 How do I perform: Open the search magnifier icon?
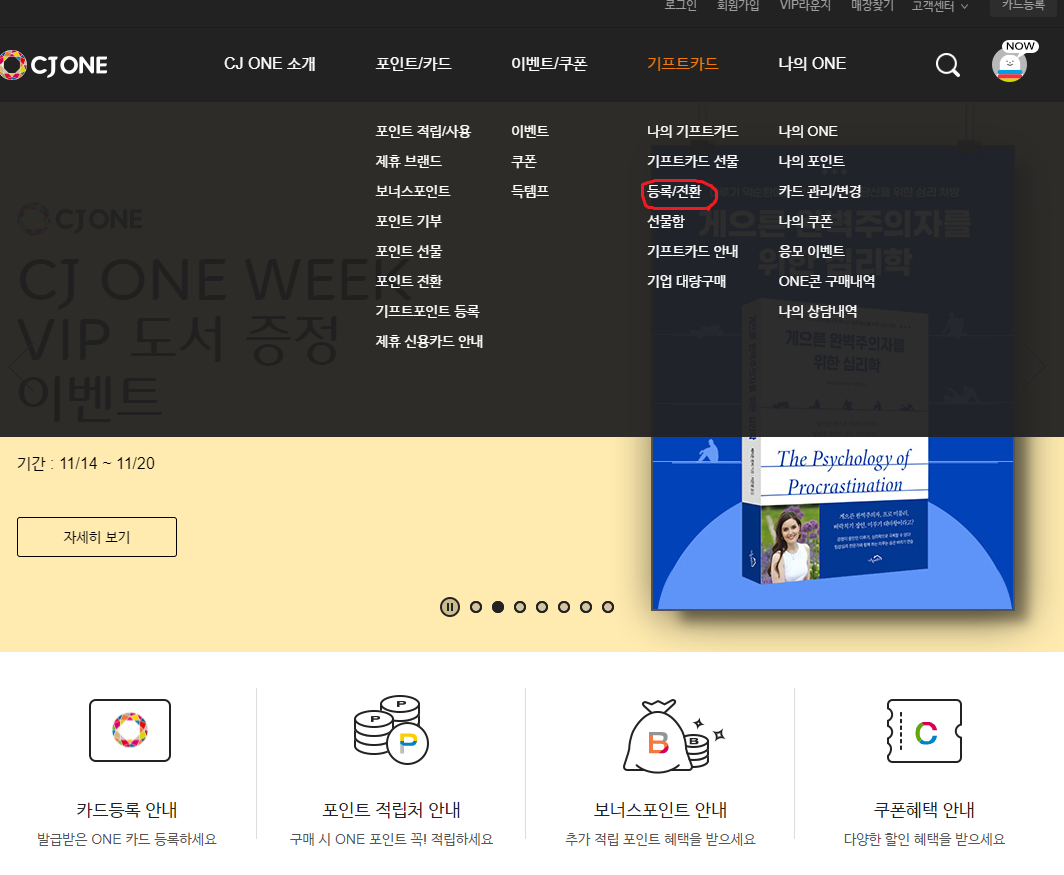coord(947,65)
